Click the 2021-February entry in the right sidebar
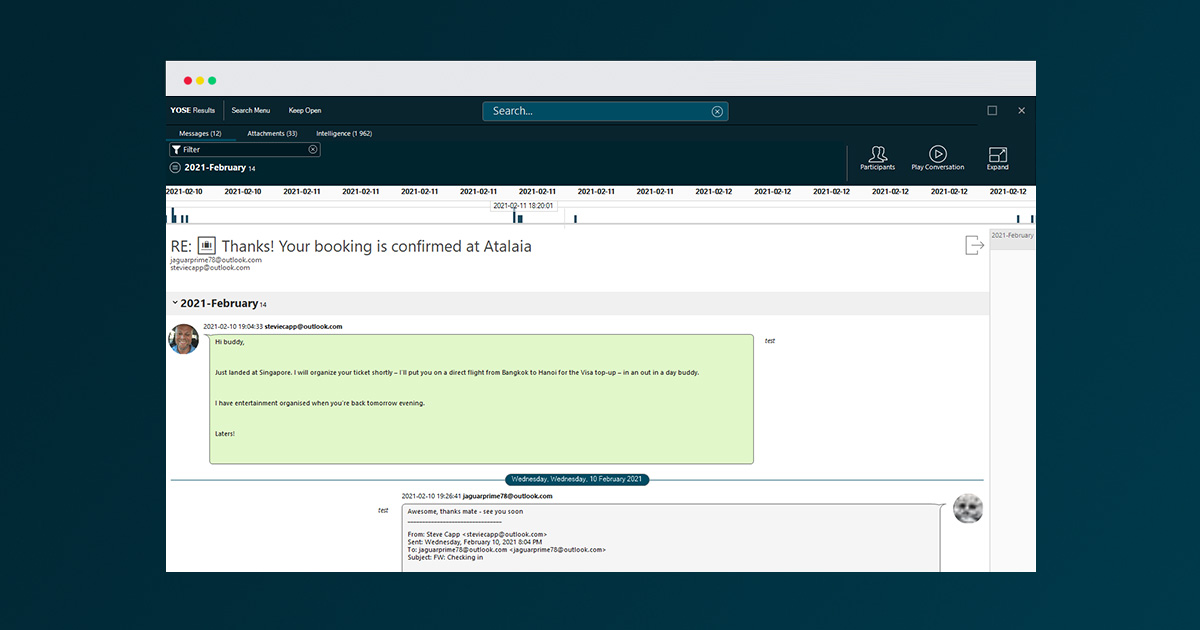Screen dimensions: 1200x630 [1012, 236]
